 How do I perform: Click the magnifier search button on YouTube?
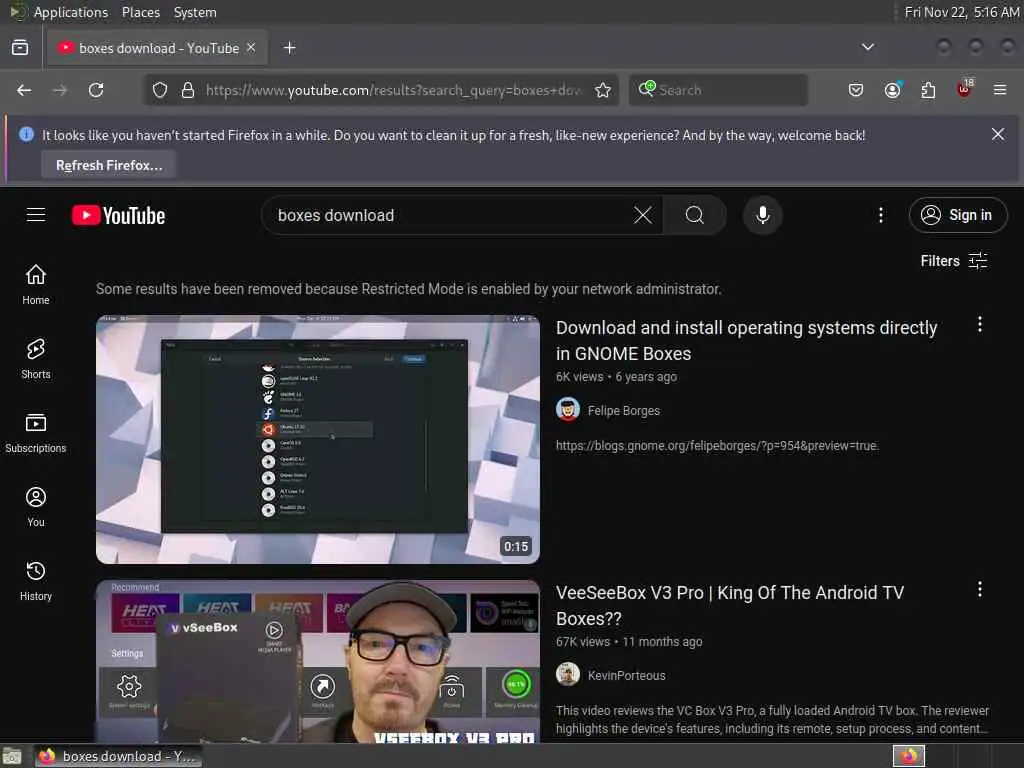695,215
